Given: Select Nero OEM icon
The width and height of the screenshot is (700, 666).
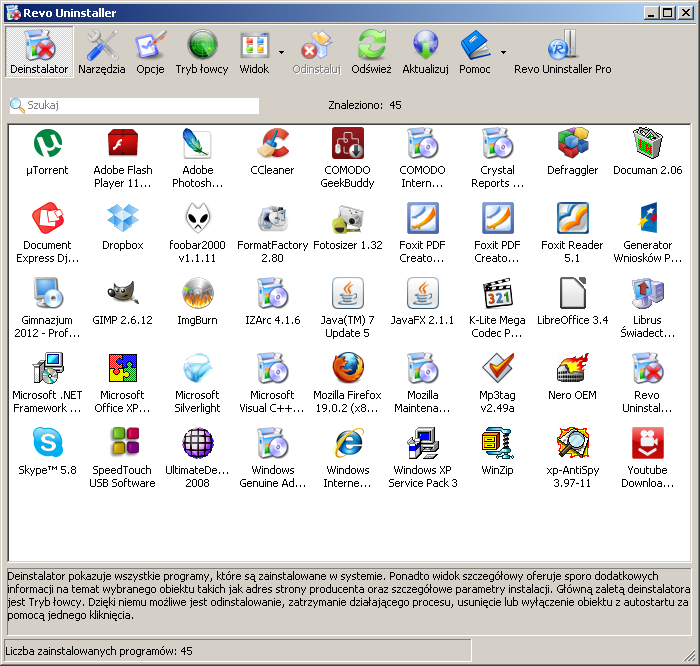Looking at the screenshot, I should coord(573,369).
